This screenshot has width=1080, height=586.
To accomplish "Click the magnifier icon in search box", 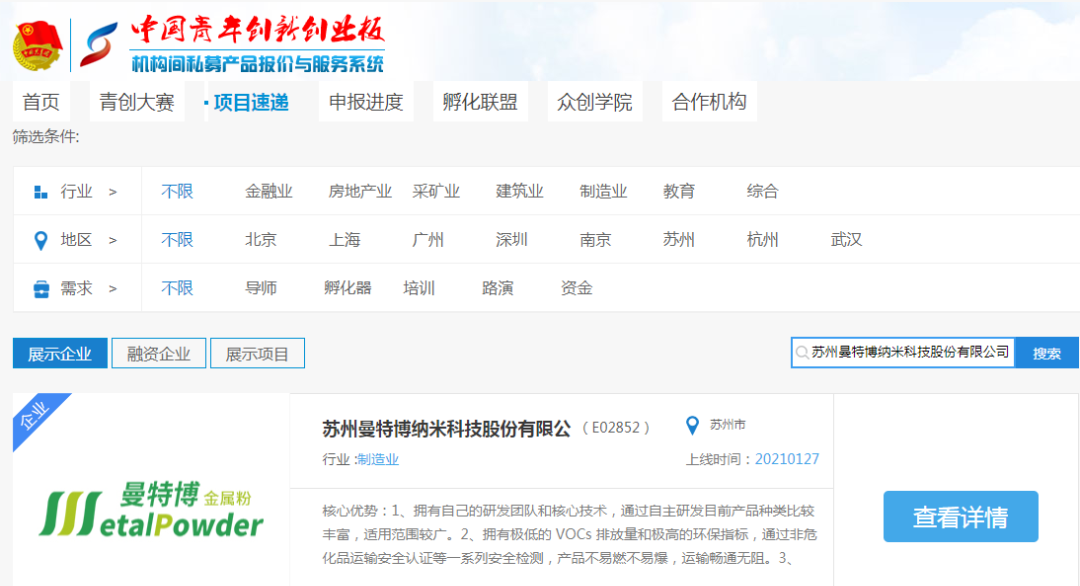I will (x=802, y=353).
